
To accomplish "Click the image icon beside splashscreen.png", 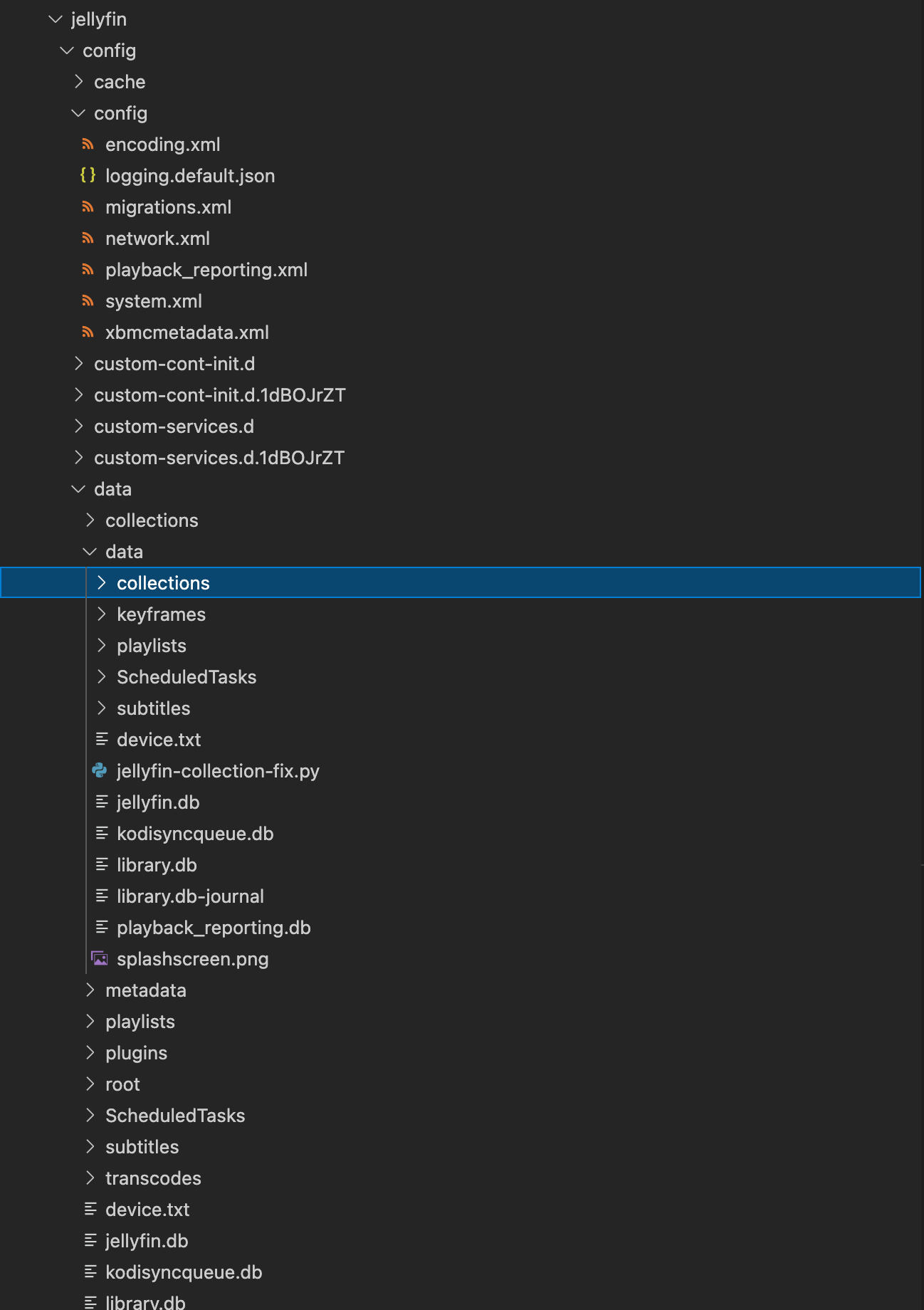I will pyautogui.click(x=99, y=958).
